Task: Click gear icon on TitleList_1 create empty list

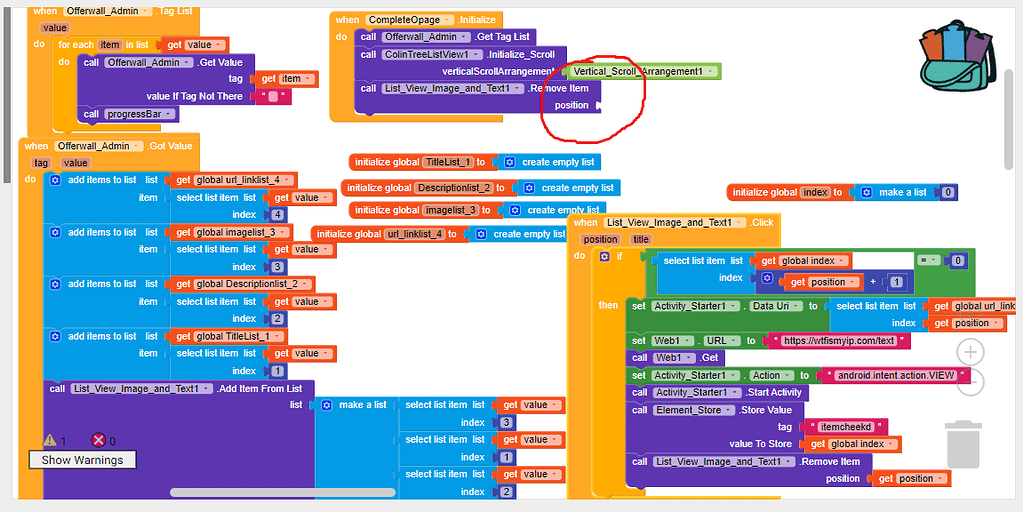Action: pos(510,162)
